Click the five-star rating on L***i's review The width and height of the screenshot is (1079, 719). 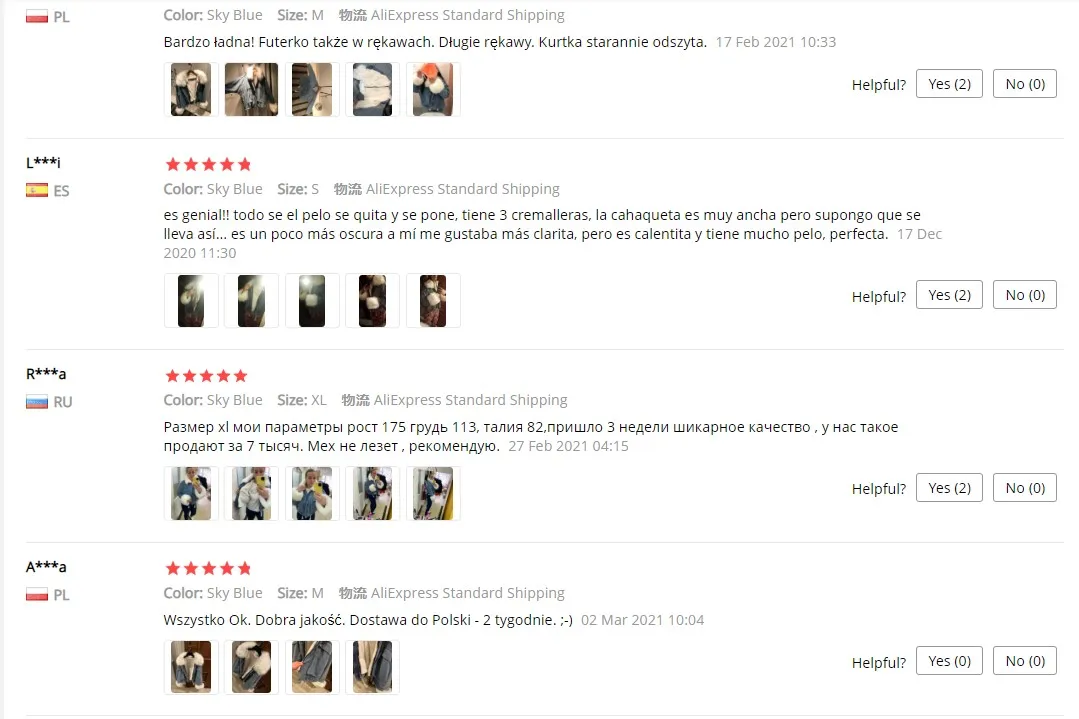point(209,164)
